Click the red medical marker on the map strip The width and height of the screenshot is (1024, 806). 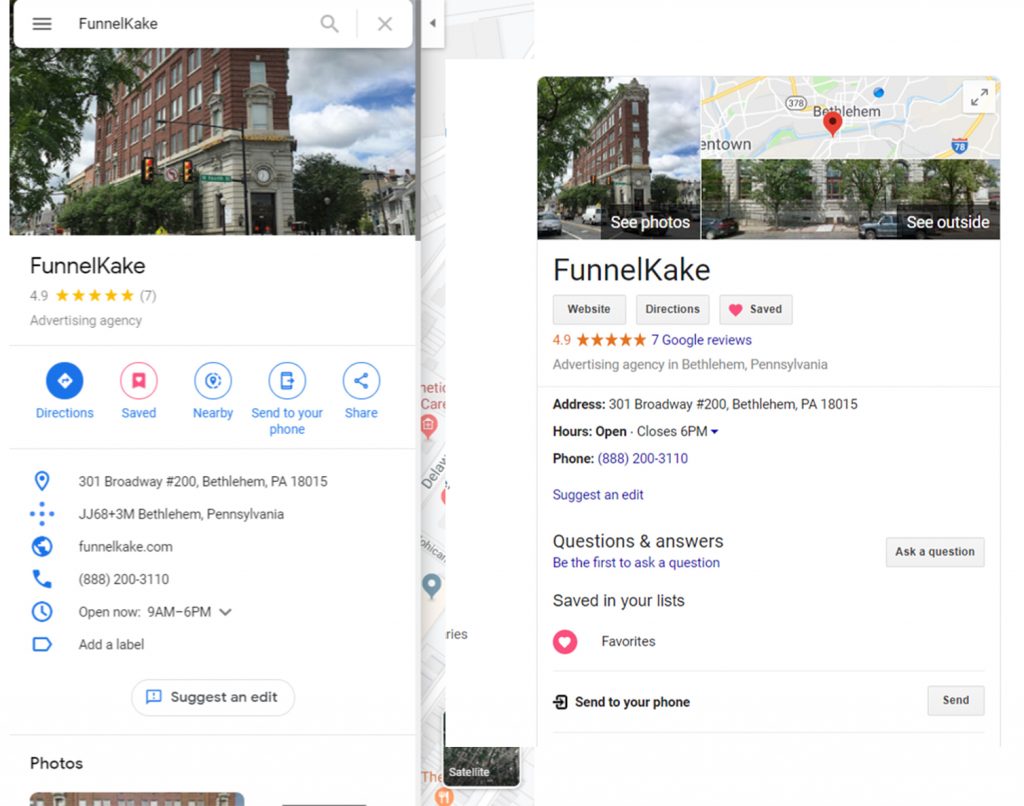(x=428, y=427)
